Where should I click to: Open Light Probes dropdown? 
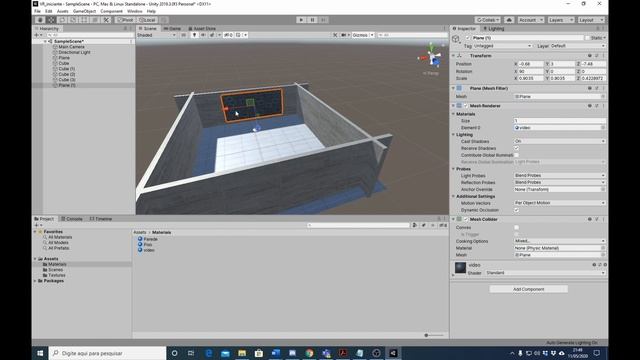(x=560, y=176)
